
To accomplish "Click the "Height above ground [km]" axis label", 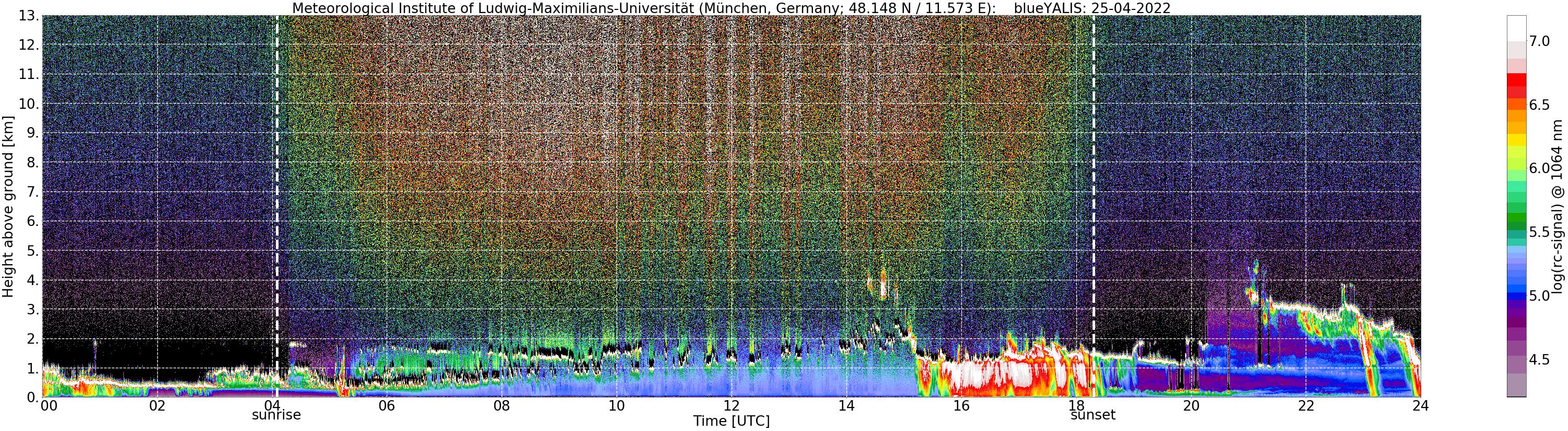I will tap(8, 206).
